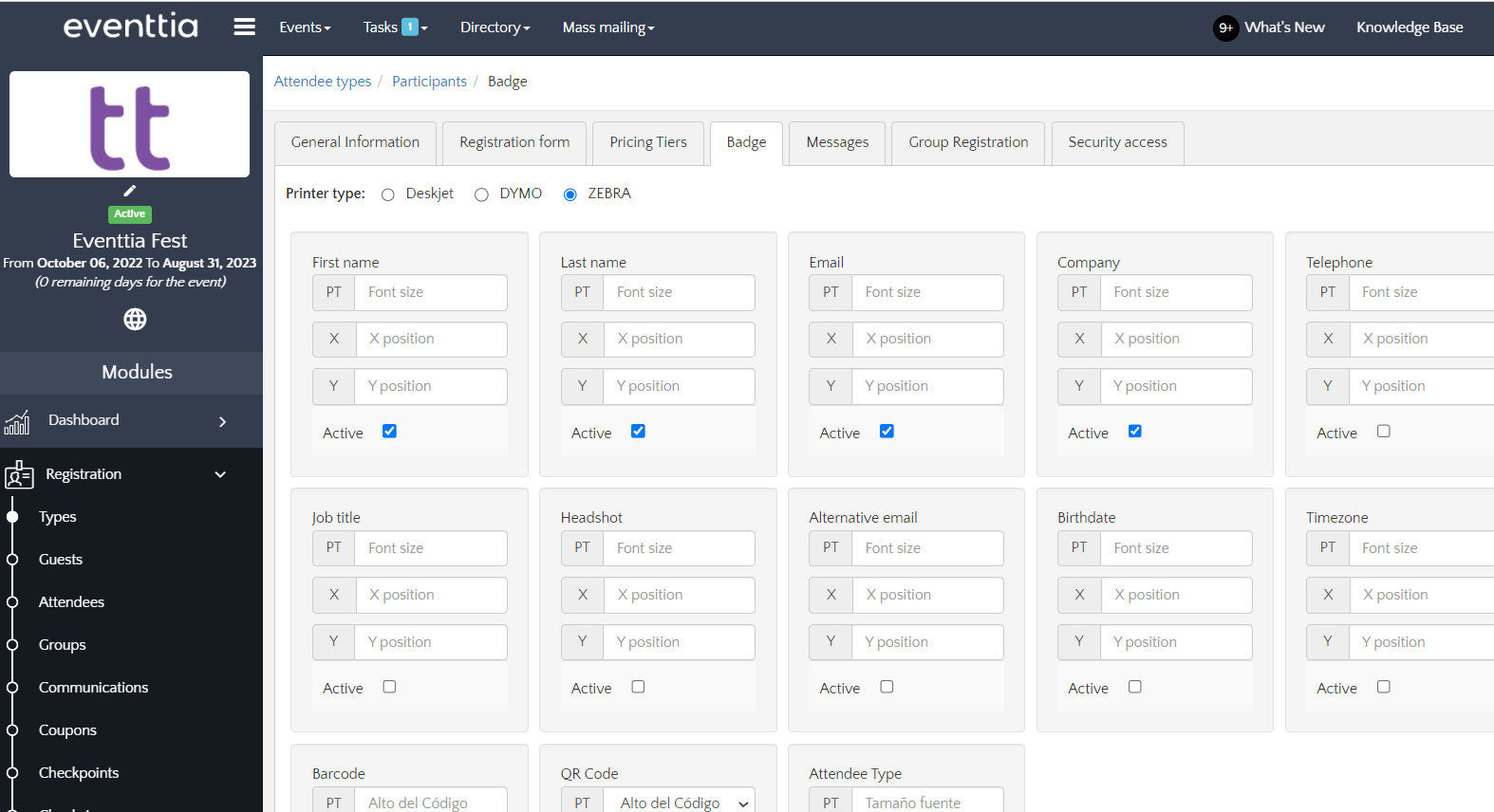This screenshot has height=812, width=1494.
Task: Collapse the Registration module section
Action: [x=220, y=474]
